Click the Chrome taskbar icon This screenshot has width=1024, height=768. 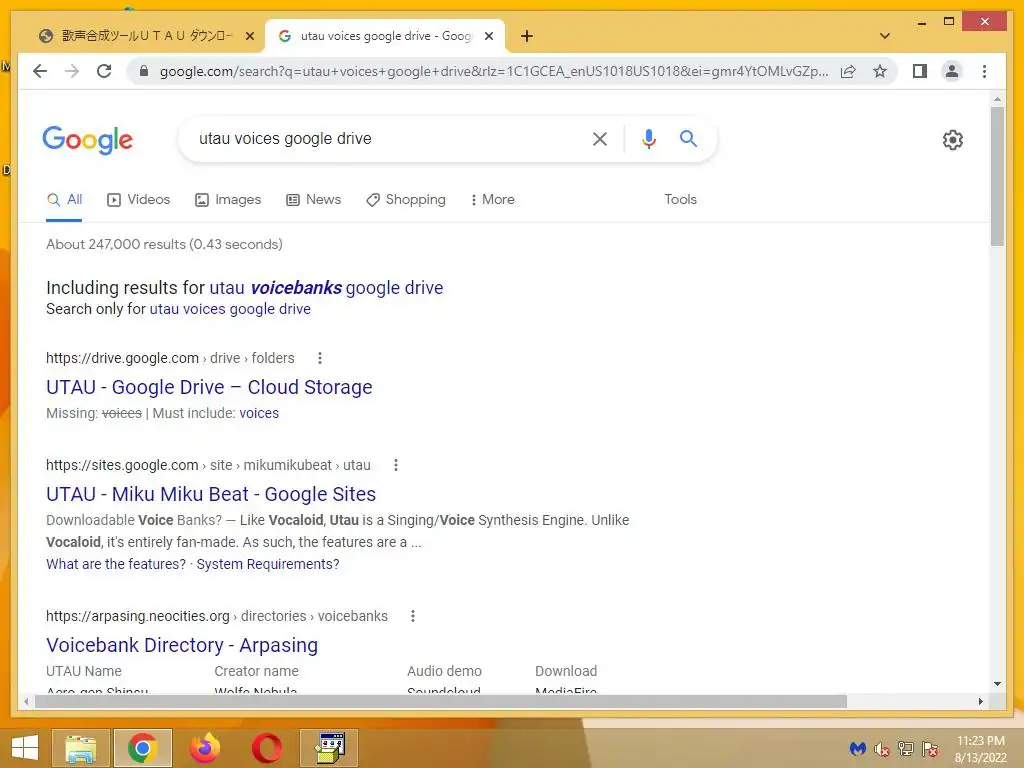pos(142,748)
